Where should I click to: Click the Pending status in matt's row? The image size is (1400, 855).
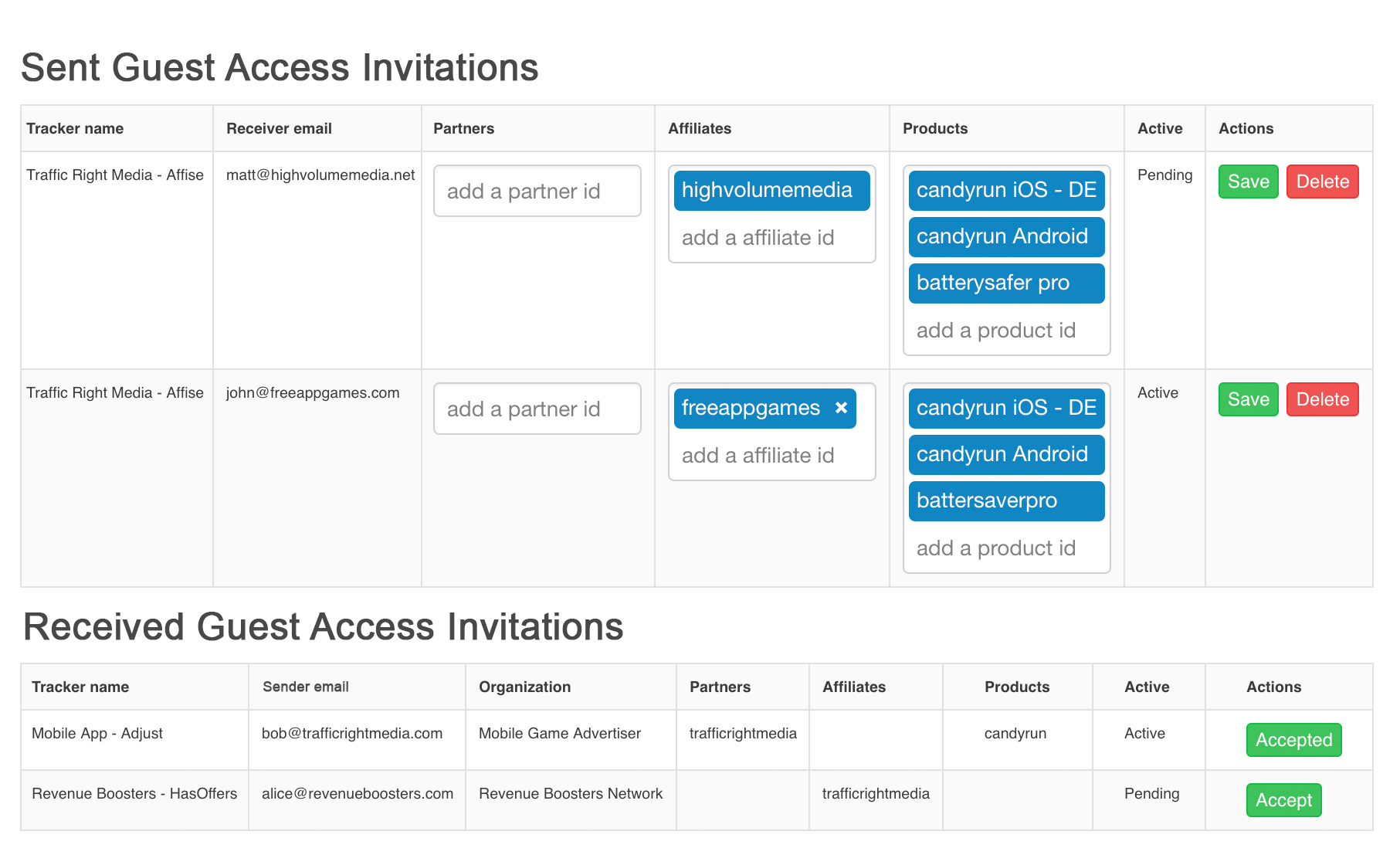(x=1164, y=175)
